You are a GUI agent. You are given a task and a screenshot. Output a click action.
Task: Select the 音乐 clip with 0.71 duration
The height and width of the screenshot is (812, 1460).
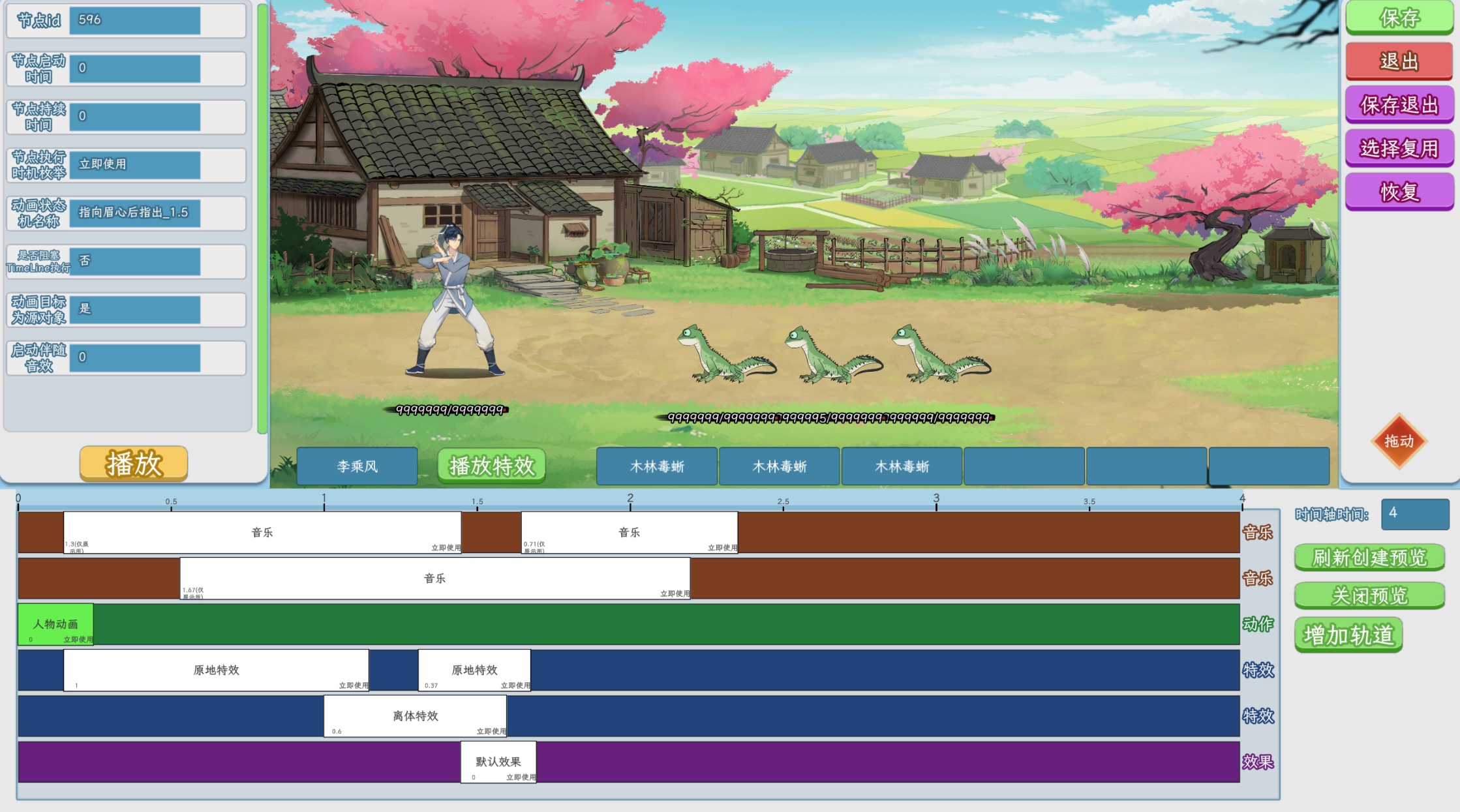(630, 532)
